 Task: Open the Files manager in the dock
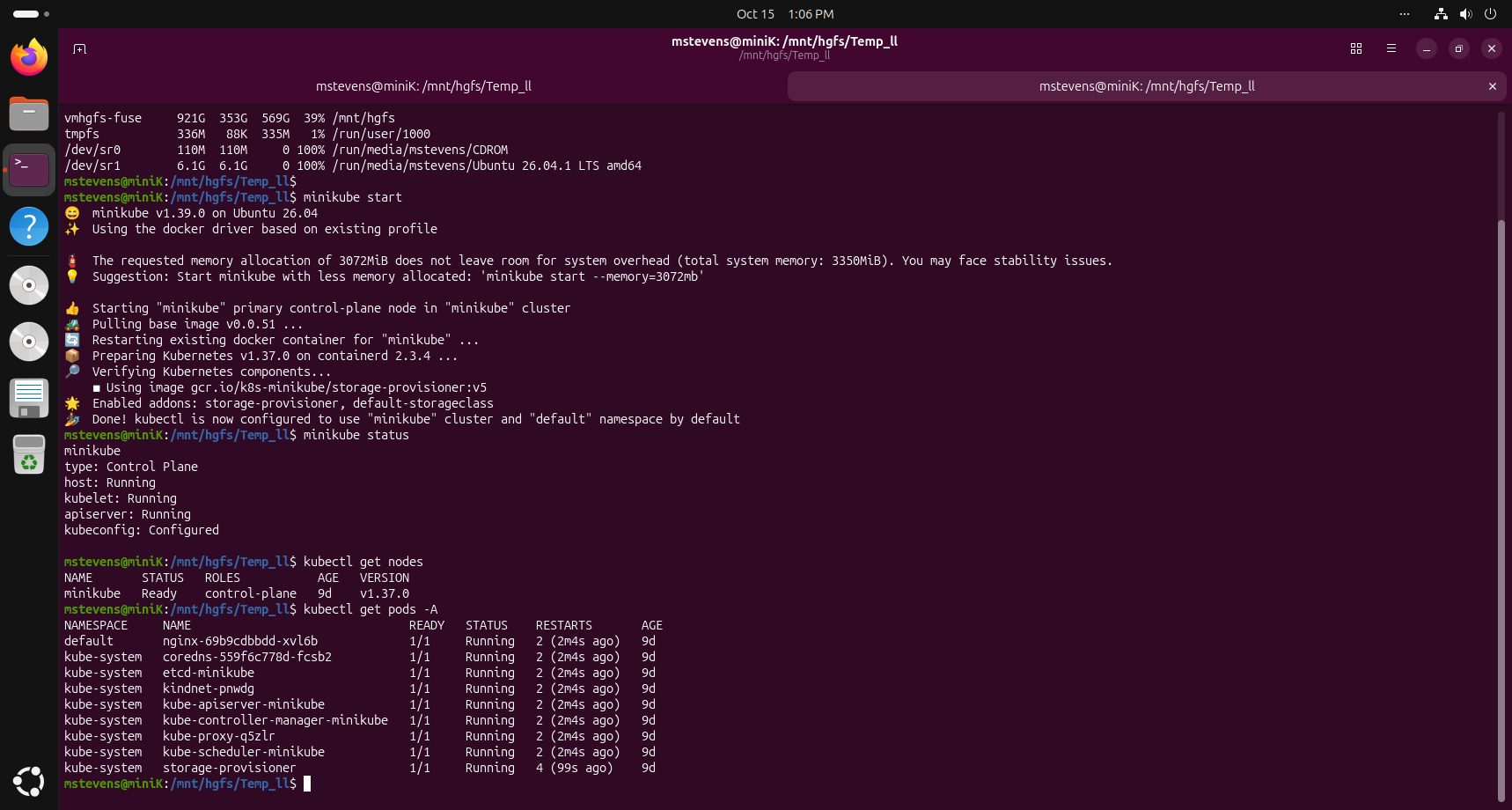(x=29, y=114)
